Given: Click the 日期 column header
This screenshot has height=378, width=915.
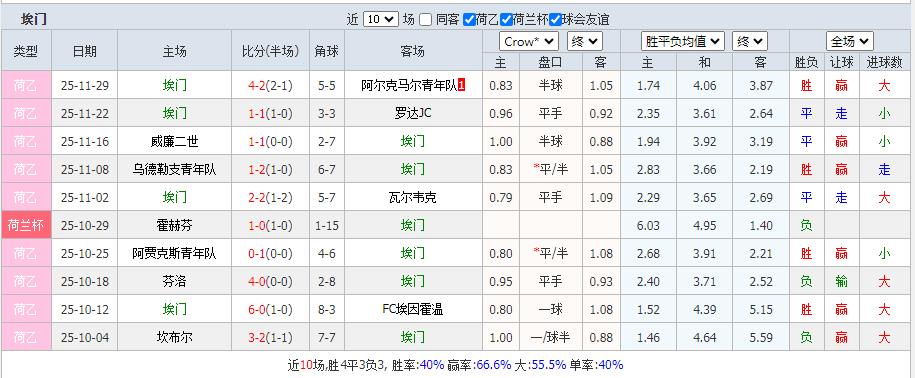Looking at the screenshot, I should (x=85, y=51).
